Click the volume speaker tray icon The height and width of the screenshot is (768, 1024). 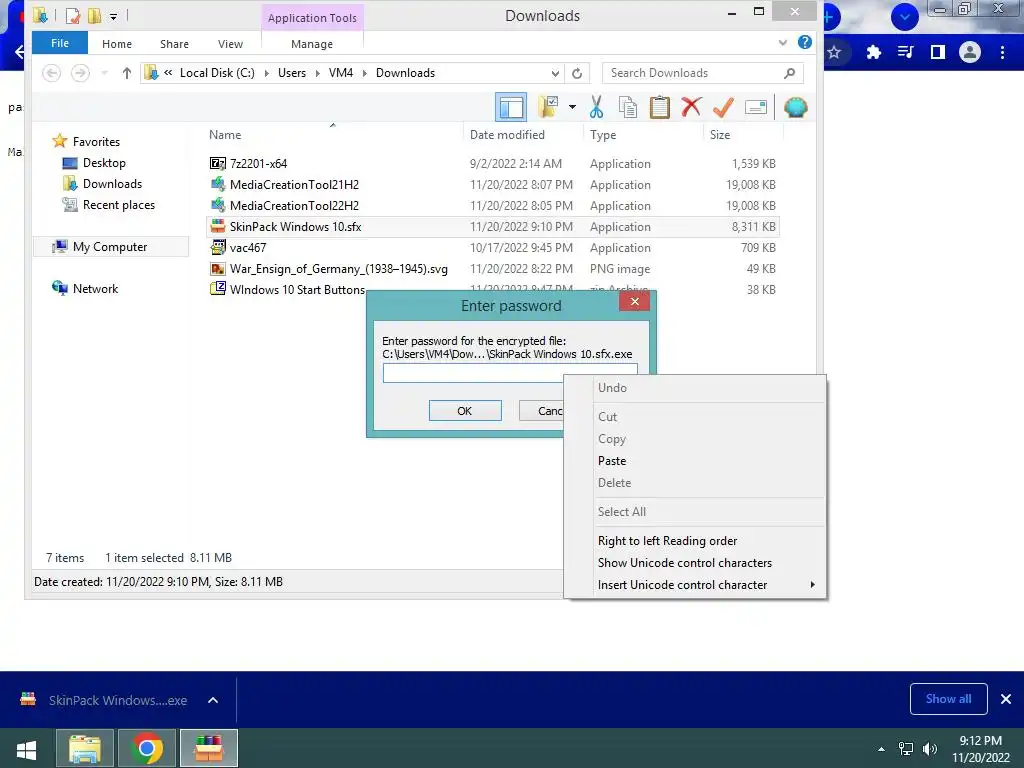930,749
